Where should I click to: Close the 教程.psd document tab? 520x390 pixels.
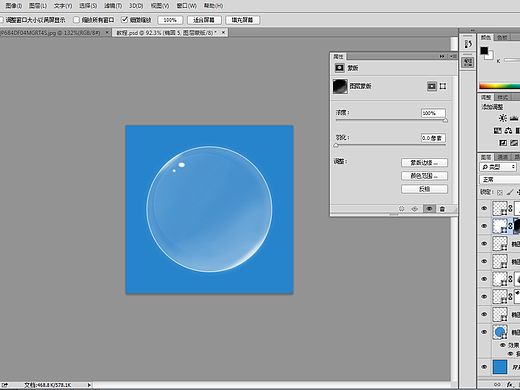coord(223,32)
